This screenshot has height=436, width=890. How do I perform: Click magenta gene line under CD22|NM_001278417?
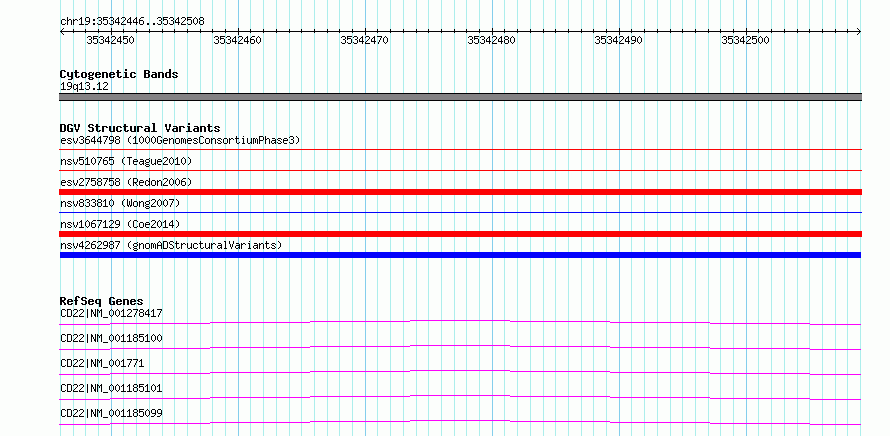[x=460, y=321]
